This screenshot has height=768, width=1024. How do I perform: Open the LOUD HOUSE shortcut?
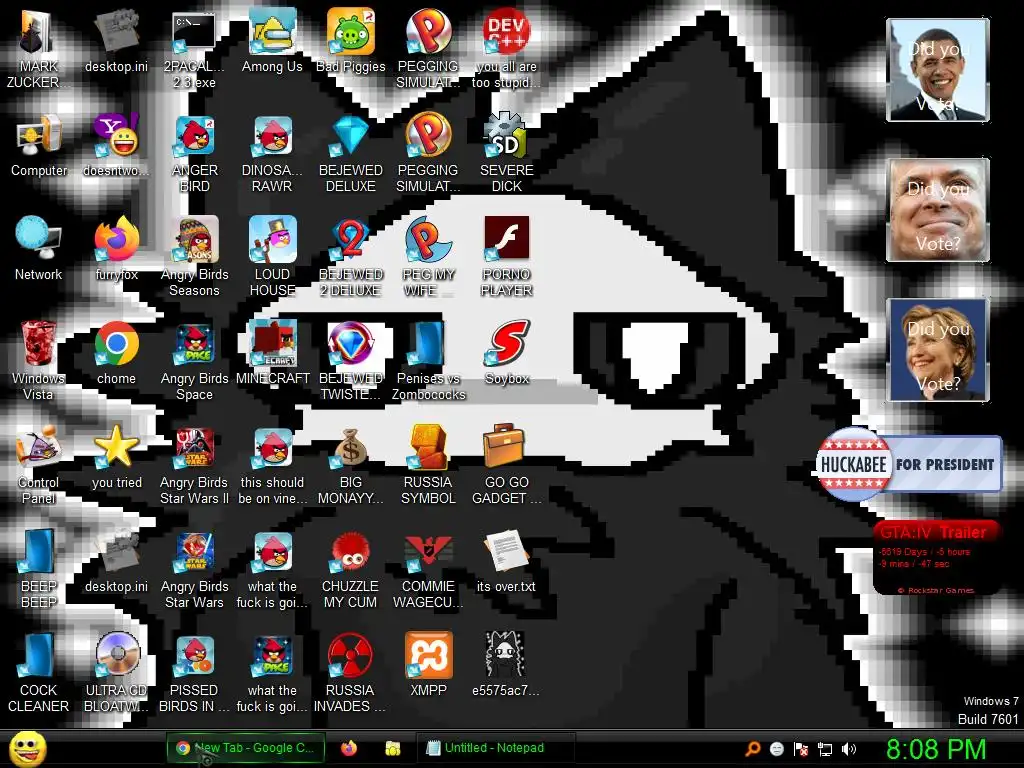pos(272,256)
